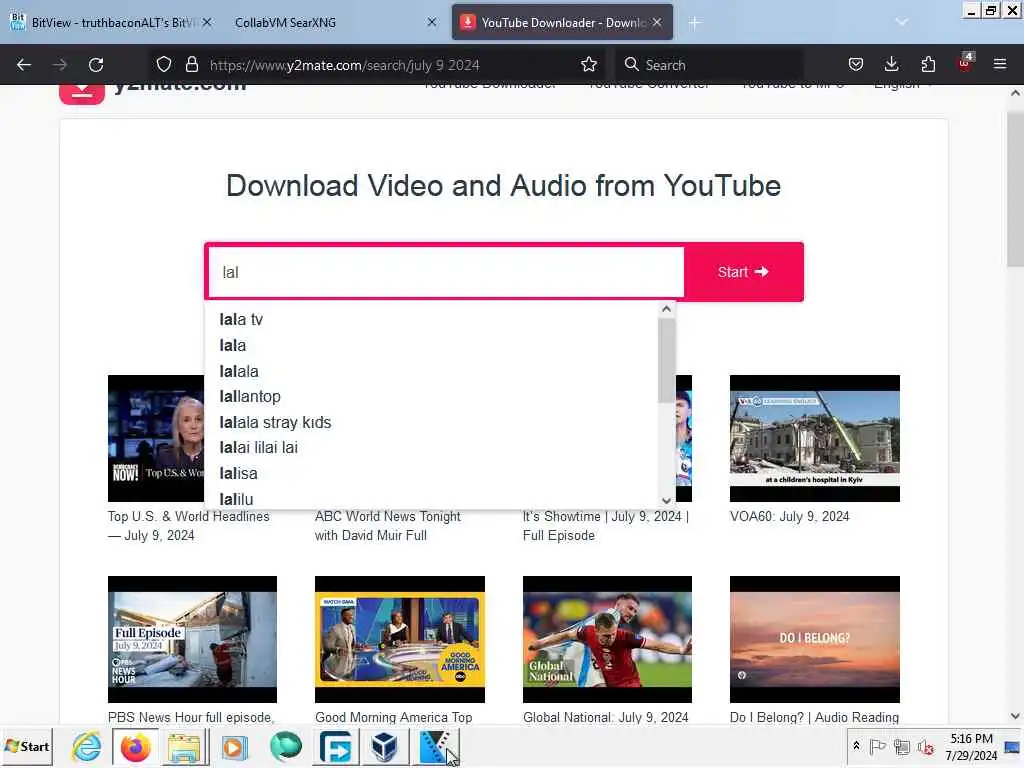Screen dimensions: 1024x768
Task: Open the blue arrow app taskbar icon
Action: tap(336, 746)
